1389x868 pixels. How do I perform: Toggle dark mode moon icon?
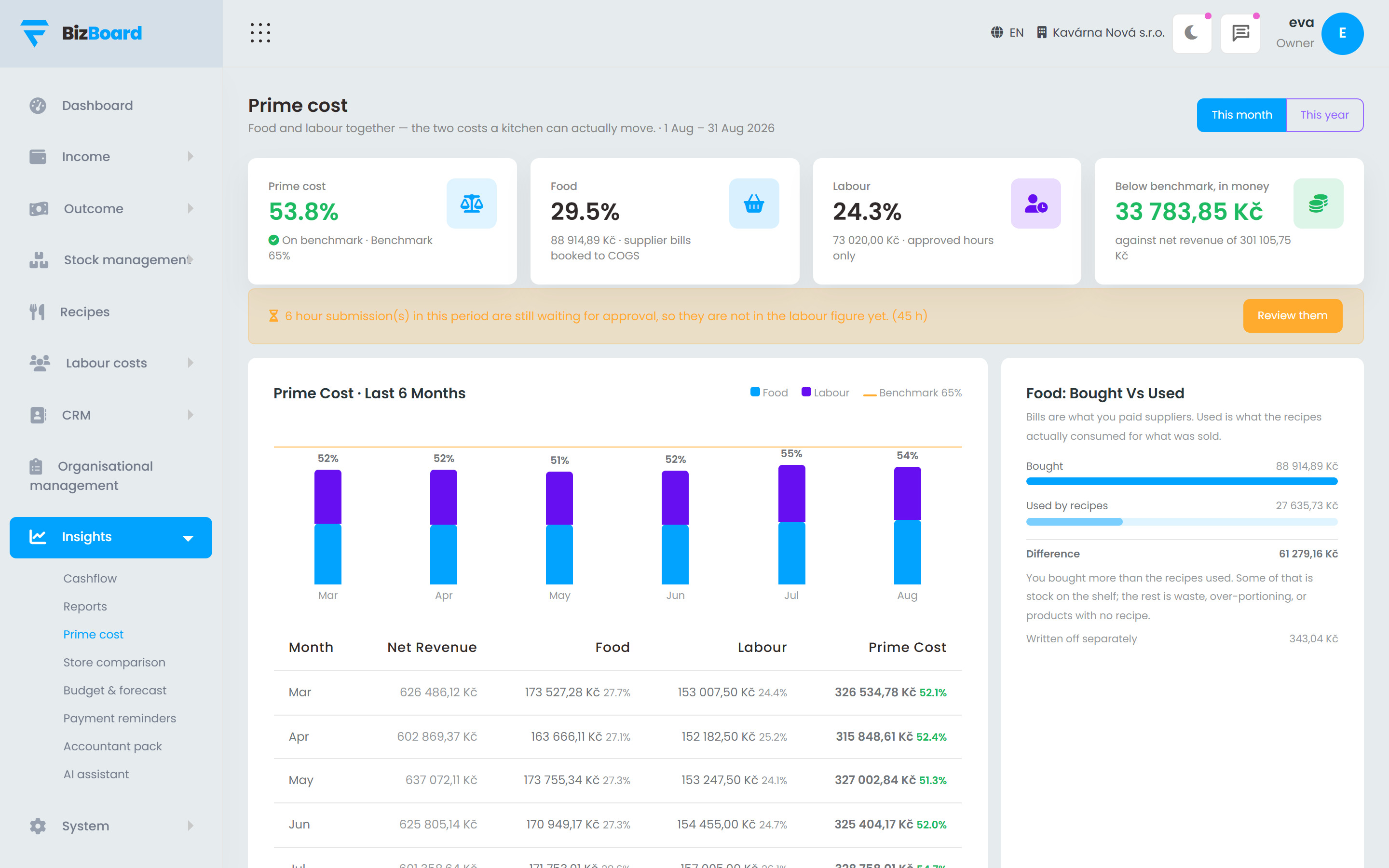click(1192, 33)
